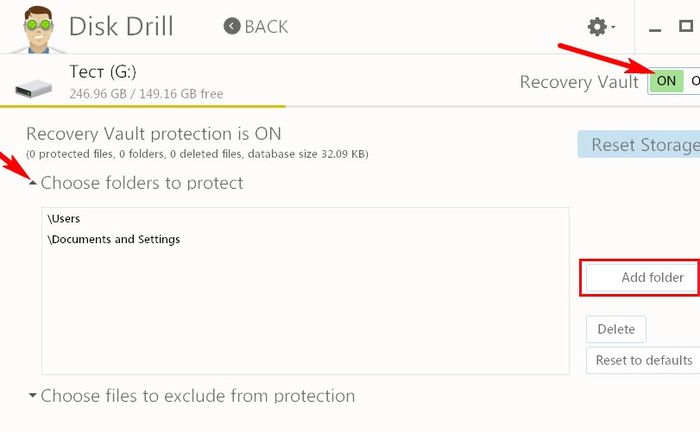Collapse the Choose folders to protect section

(x=33, y=184)
